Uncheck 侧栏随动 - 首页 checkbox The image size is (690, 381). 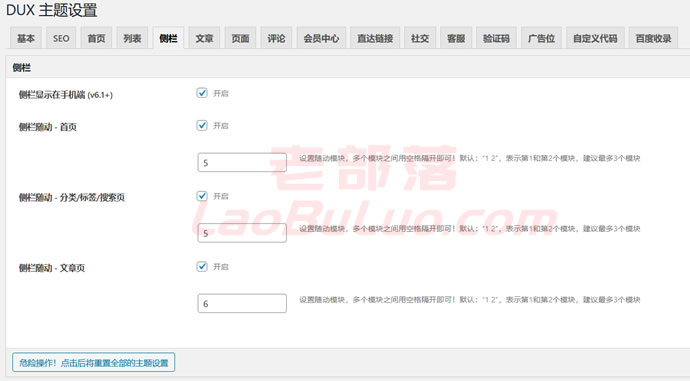[202, 125]
